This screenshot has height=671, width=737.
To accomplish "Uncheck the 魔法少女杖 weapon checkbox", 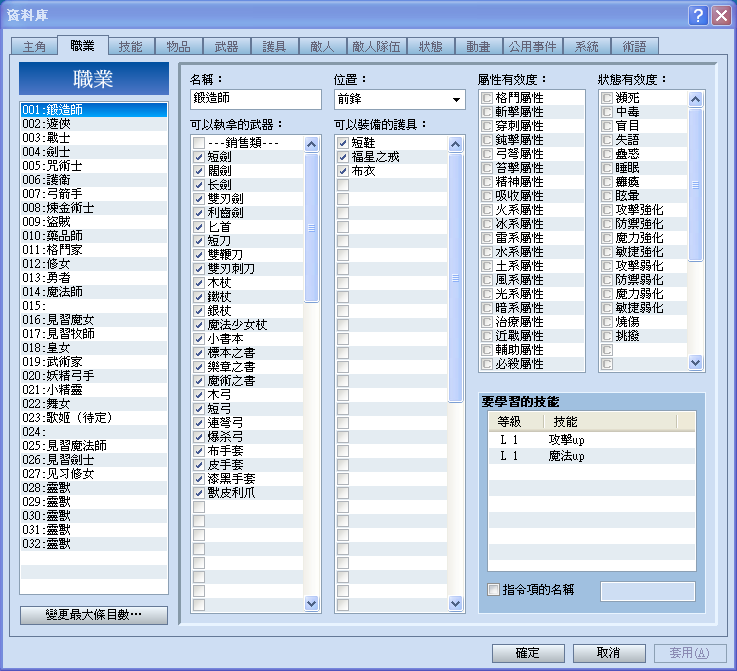I will pos(199,325).
